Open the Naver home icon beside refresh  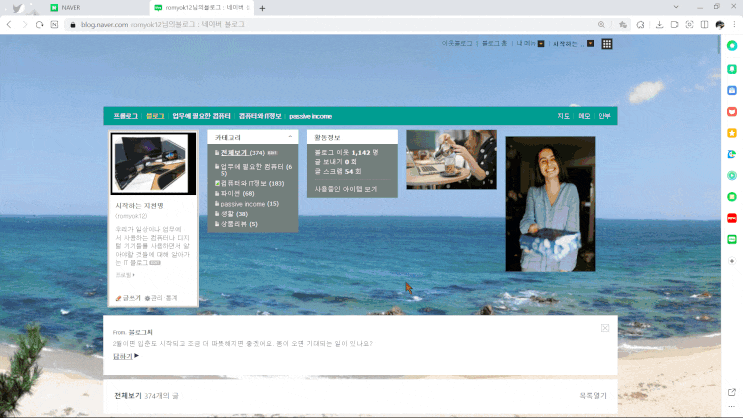(x=54, y=24)
